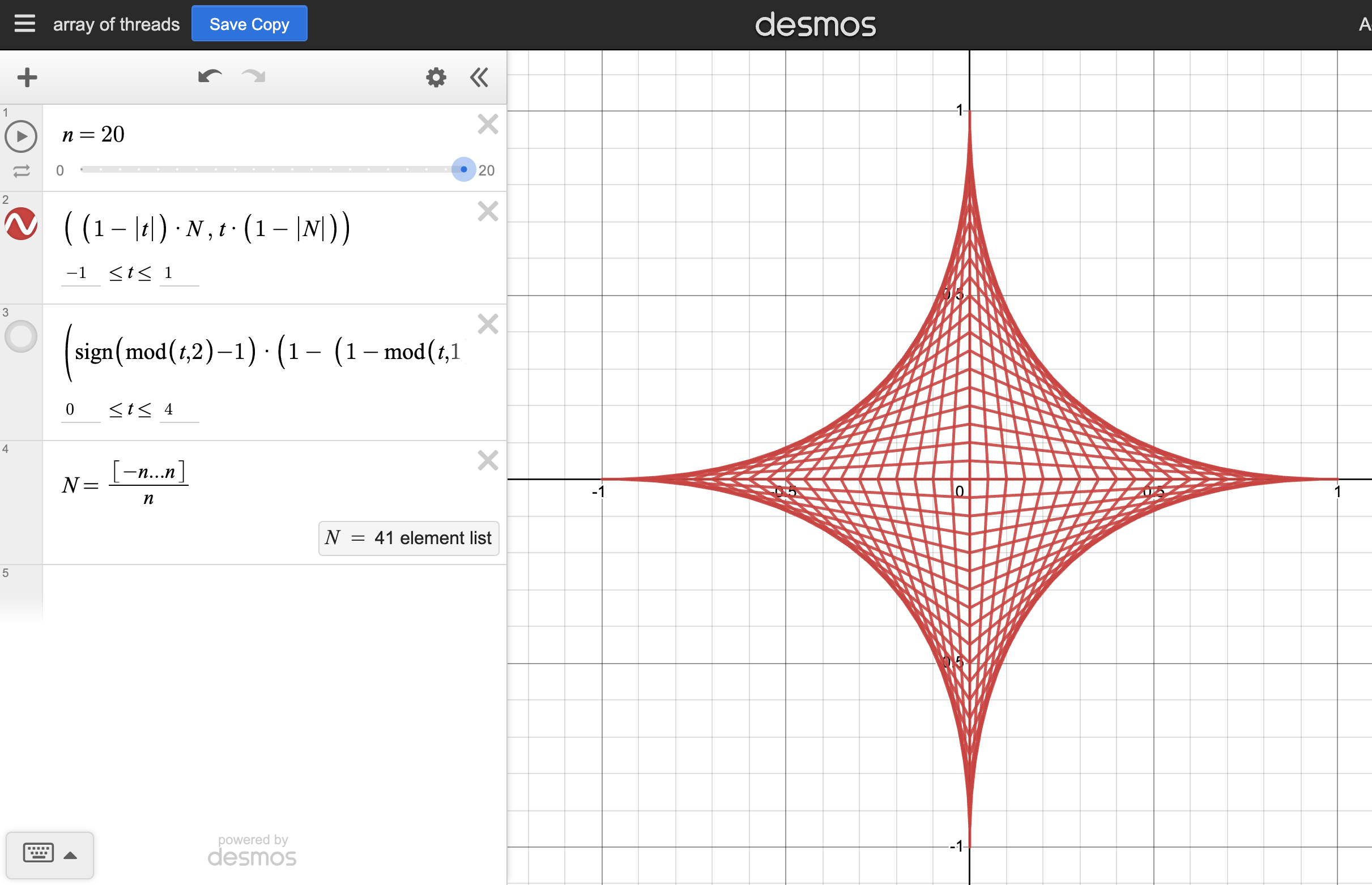Move the n value slider handle
The image size is (1372, 885).
pyautogui.click(x=463, y=169)
